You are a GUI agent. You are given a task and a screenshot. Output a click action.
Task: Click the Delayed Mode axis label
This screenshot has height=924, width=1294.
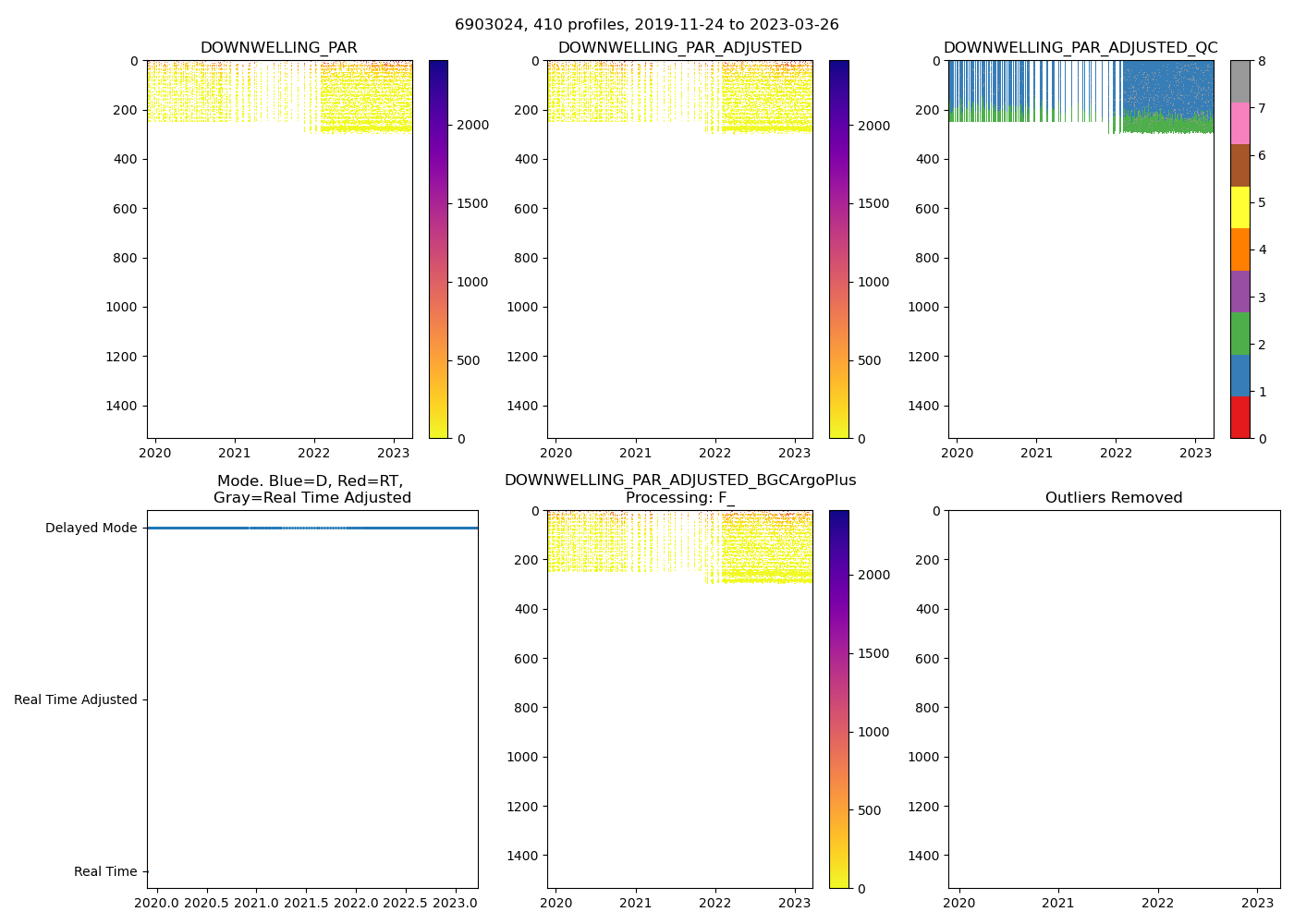tap(91, 529)
